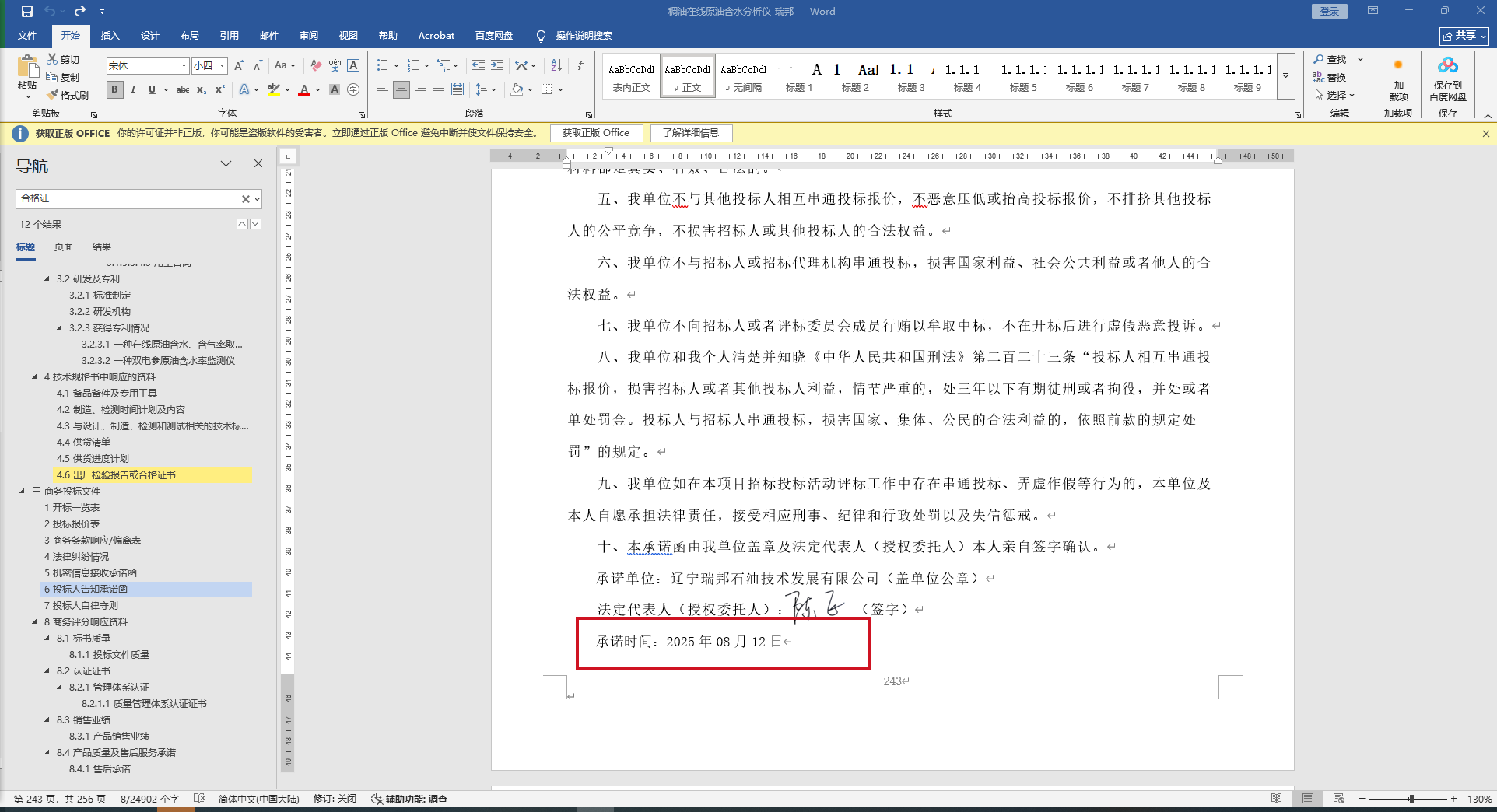Toggle superscript formatting

pyautogui.click(x=220, y=89)
